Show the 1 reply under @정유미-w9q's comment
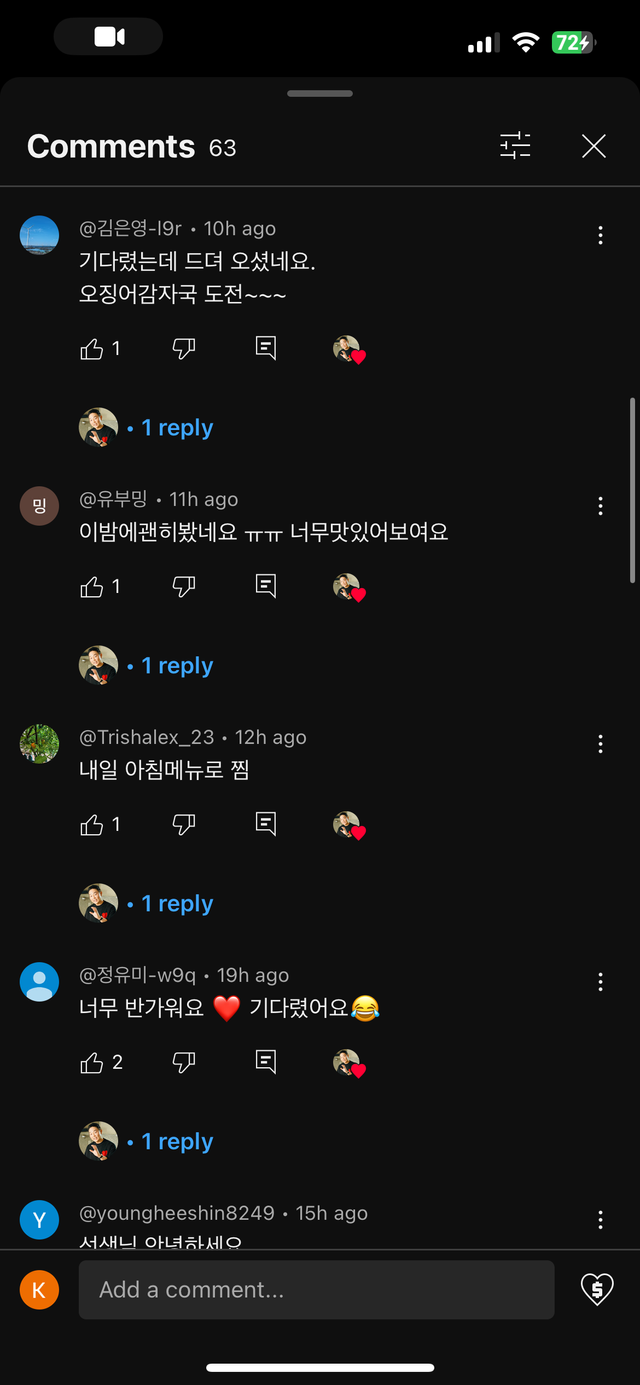Viewport: 640px width, 1385px height. point(176,1142)
